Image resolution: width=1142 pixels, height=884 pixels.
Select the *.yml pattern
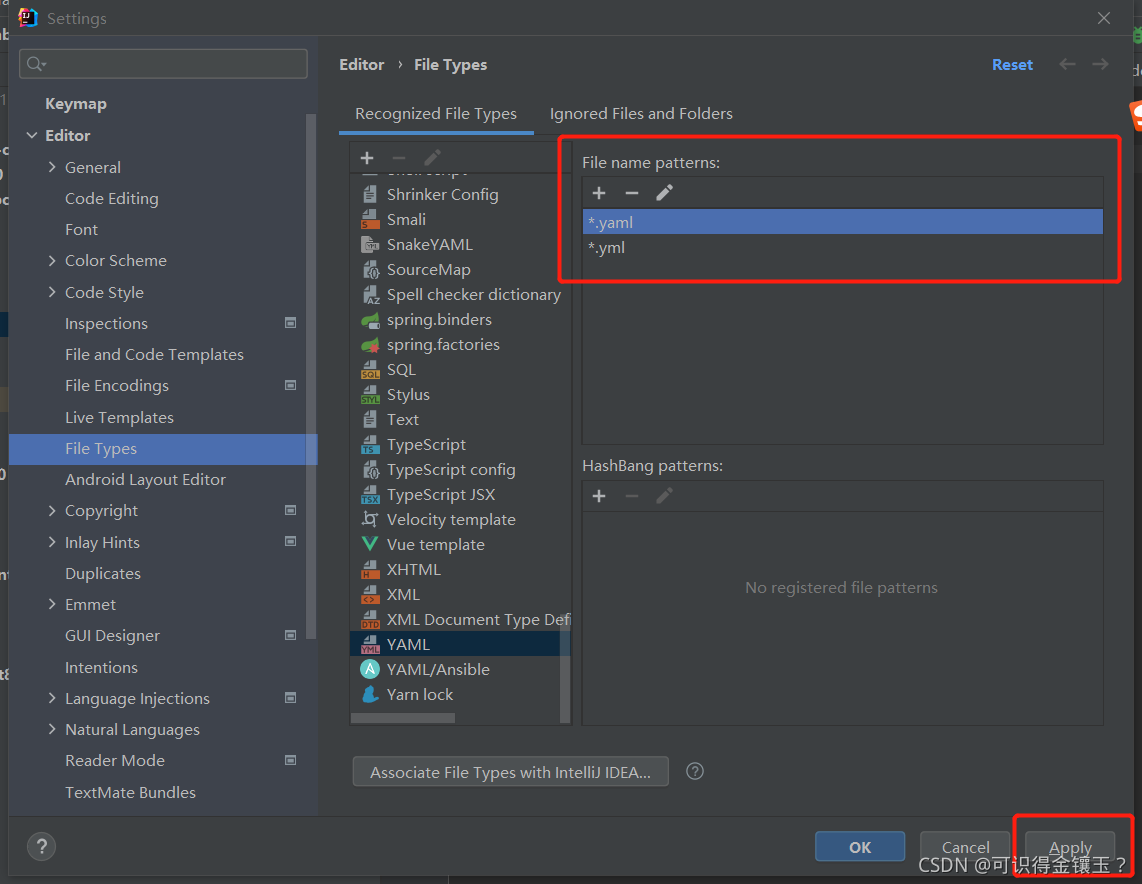(843, 248)
